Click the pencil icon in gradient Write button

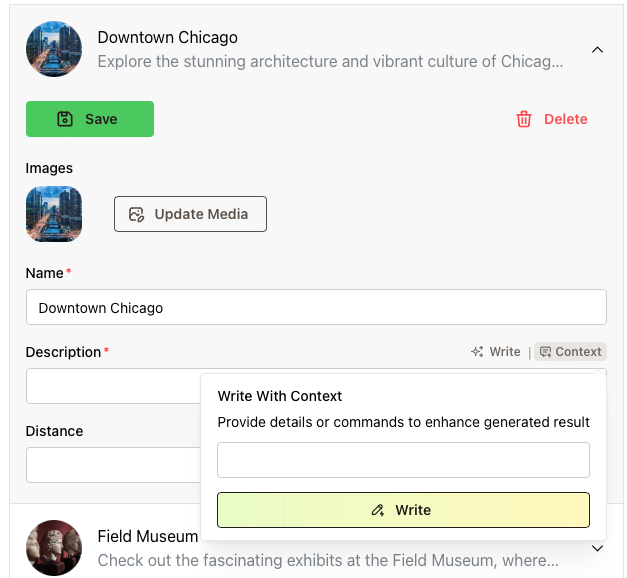tap(378, 510)
